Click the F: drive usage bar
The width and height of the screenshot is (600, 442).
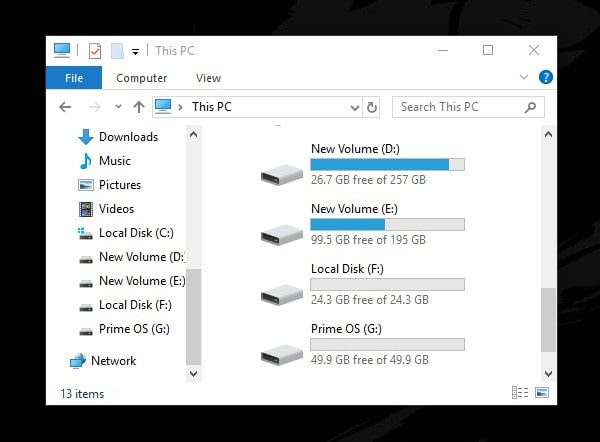(x=388, y=285)
